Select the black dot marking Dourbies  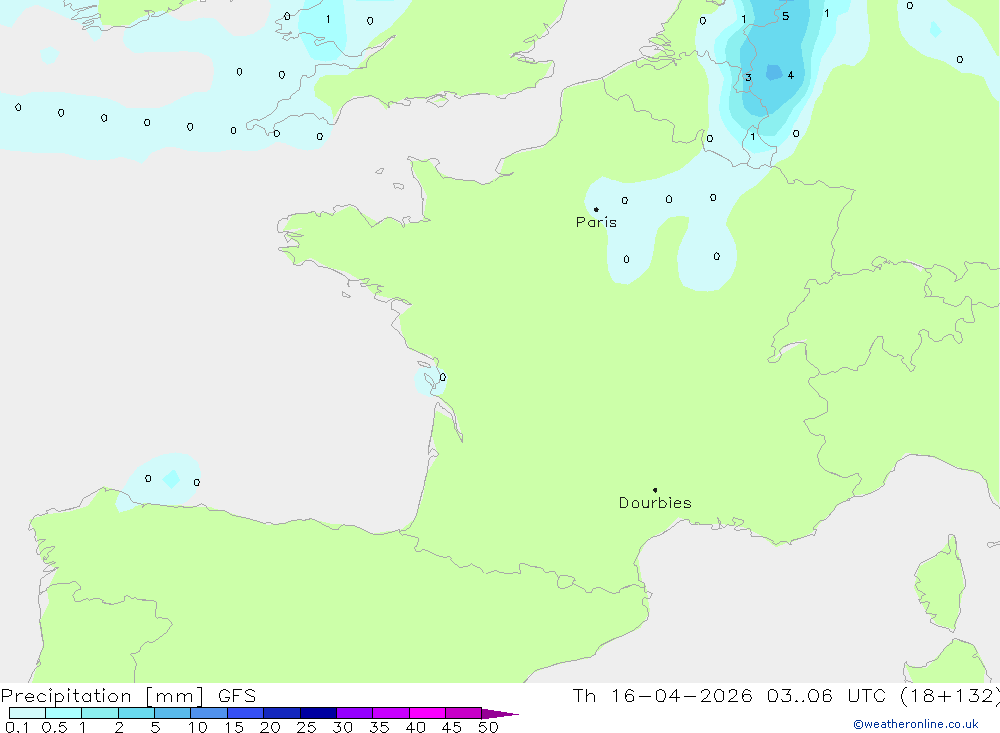(x=655, y=490)
